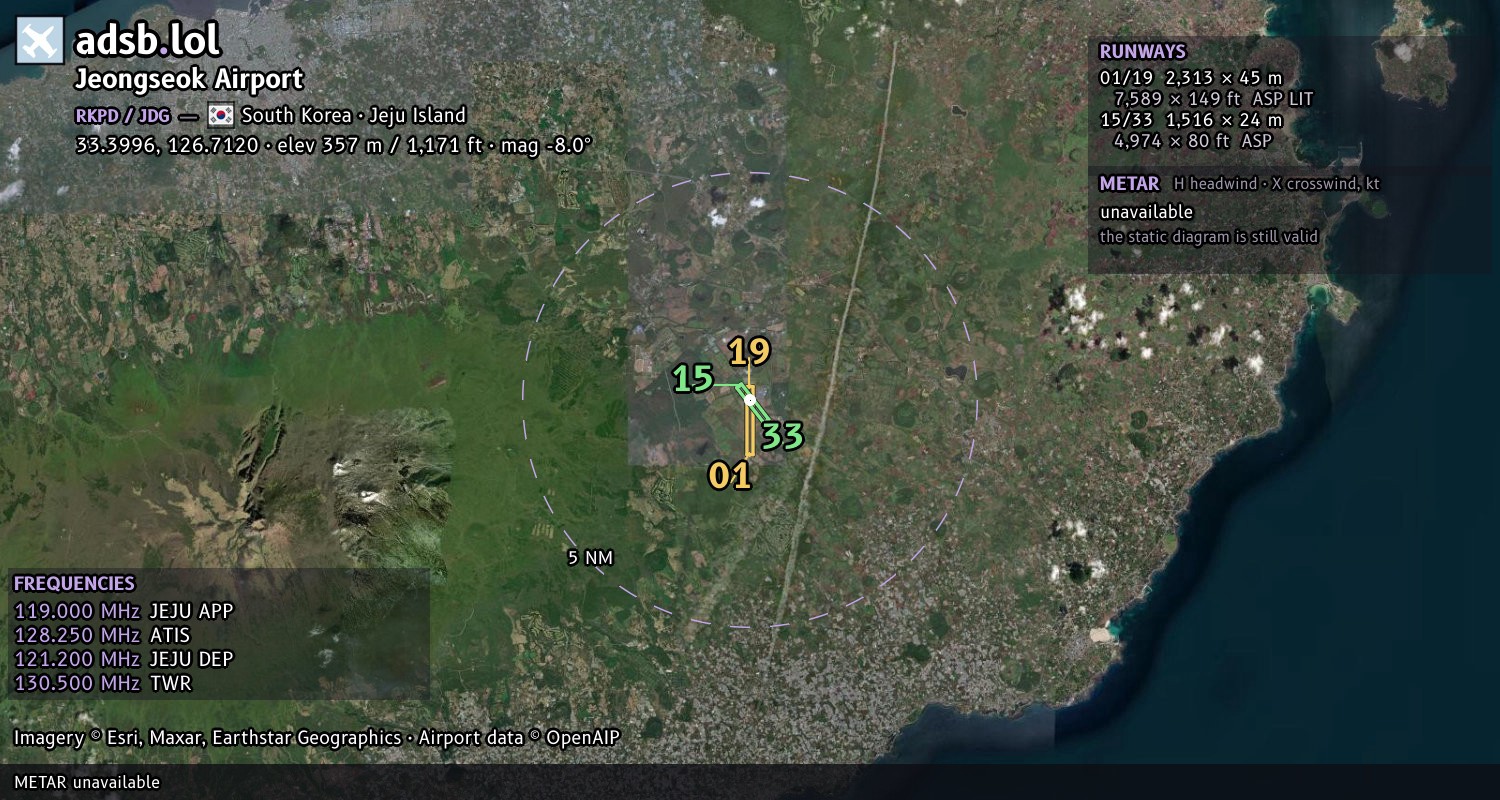Select the 01/19 2,313 × 45 m runway row
The width and height of the screenshot is (1500, 800).
tap(1191, 78)
